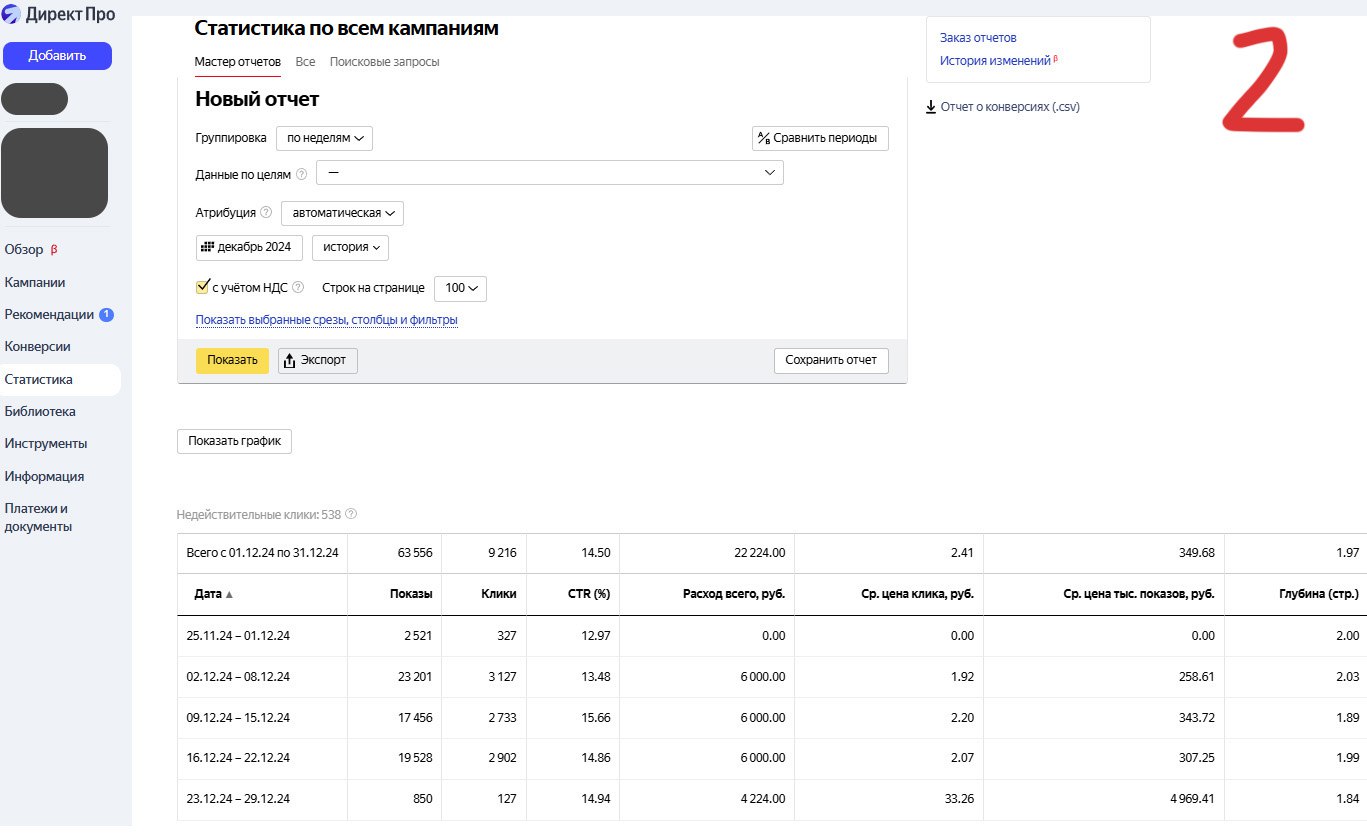The height and width of the screenshot is (836, 1367).
Task: Click the total spend value 22 224.00
Action: [759, 553]
